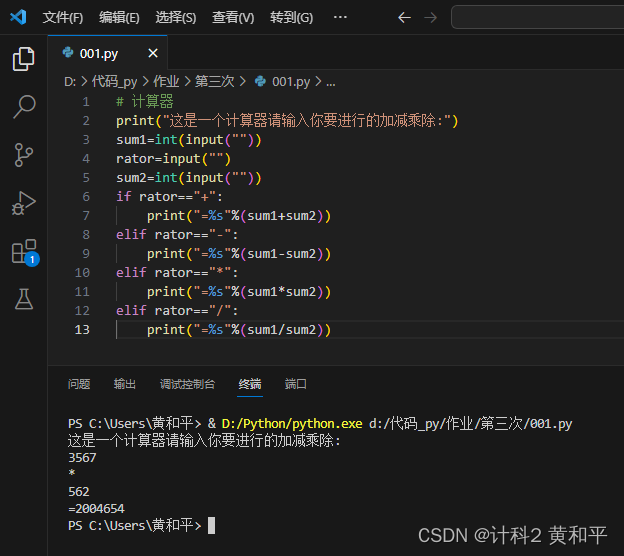624x556 pixels.
Task: Switch to the 终端 panel tab
Action: pyautogui.click(x=250, y=384)
